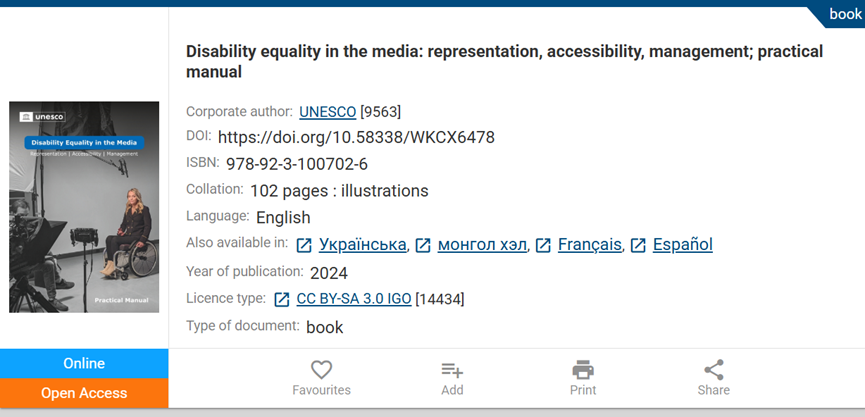Image resolution: width=865 pixels, height=417 pixels.
Task: Click the Print printer icon
Action: tap(583, 369)
